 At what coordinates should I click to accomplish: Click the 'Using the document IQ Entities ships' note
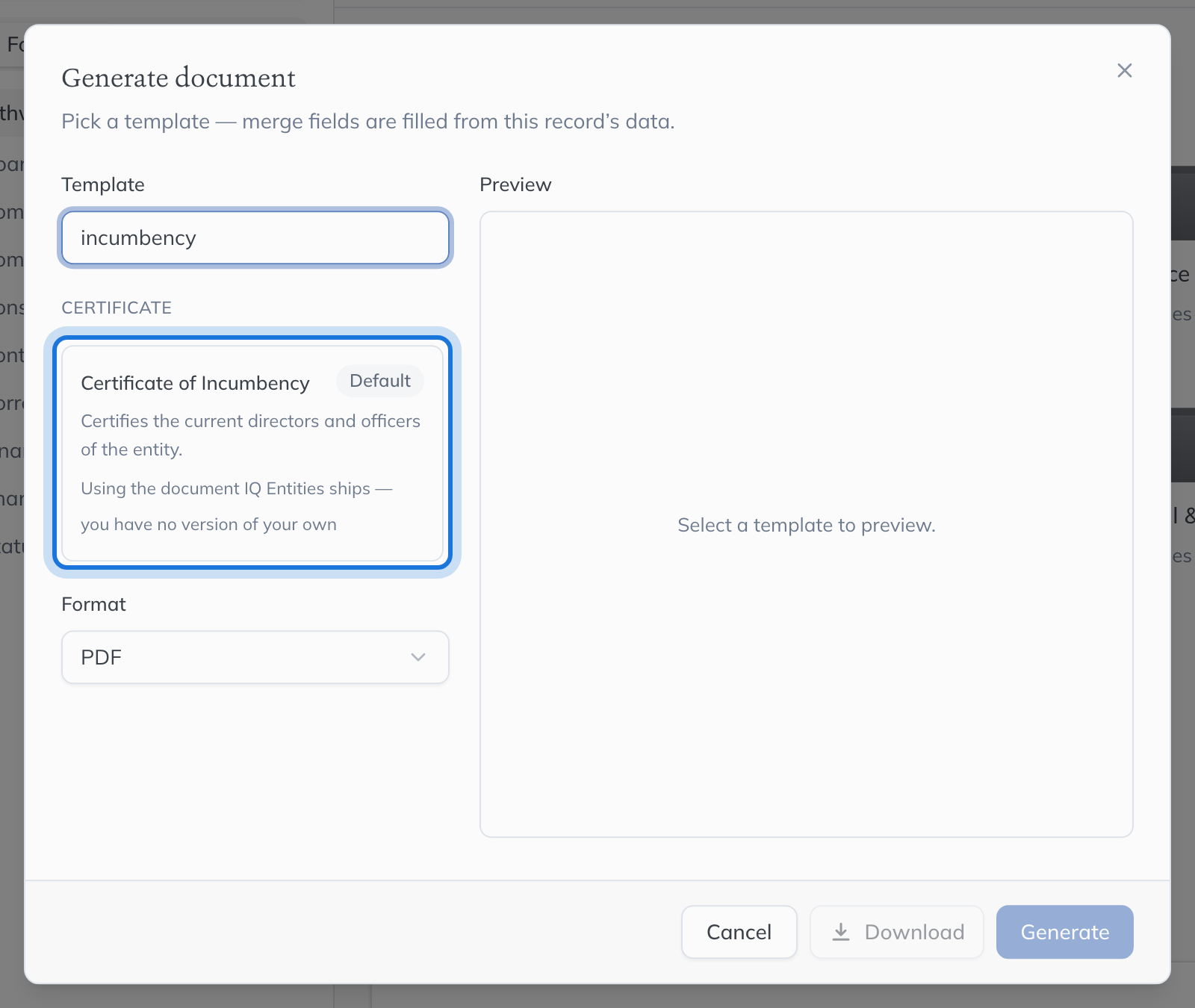[x=237, y=506]
